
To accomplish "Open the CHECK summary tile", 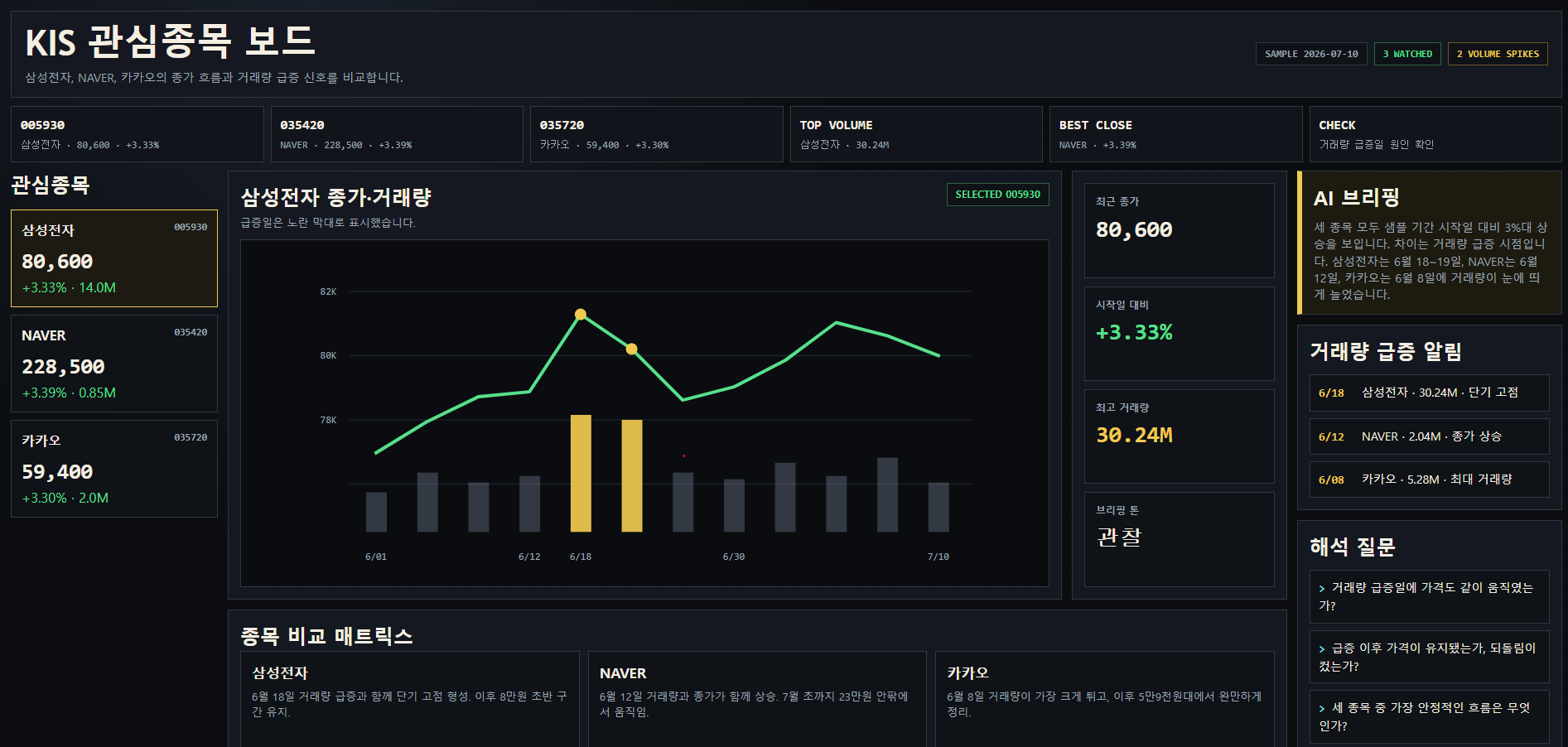I will coord(1435,134).
